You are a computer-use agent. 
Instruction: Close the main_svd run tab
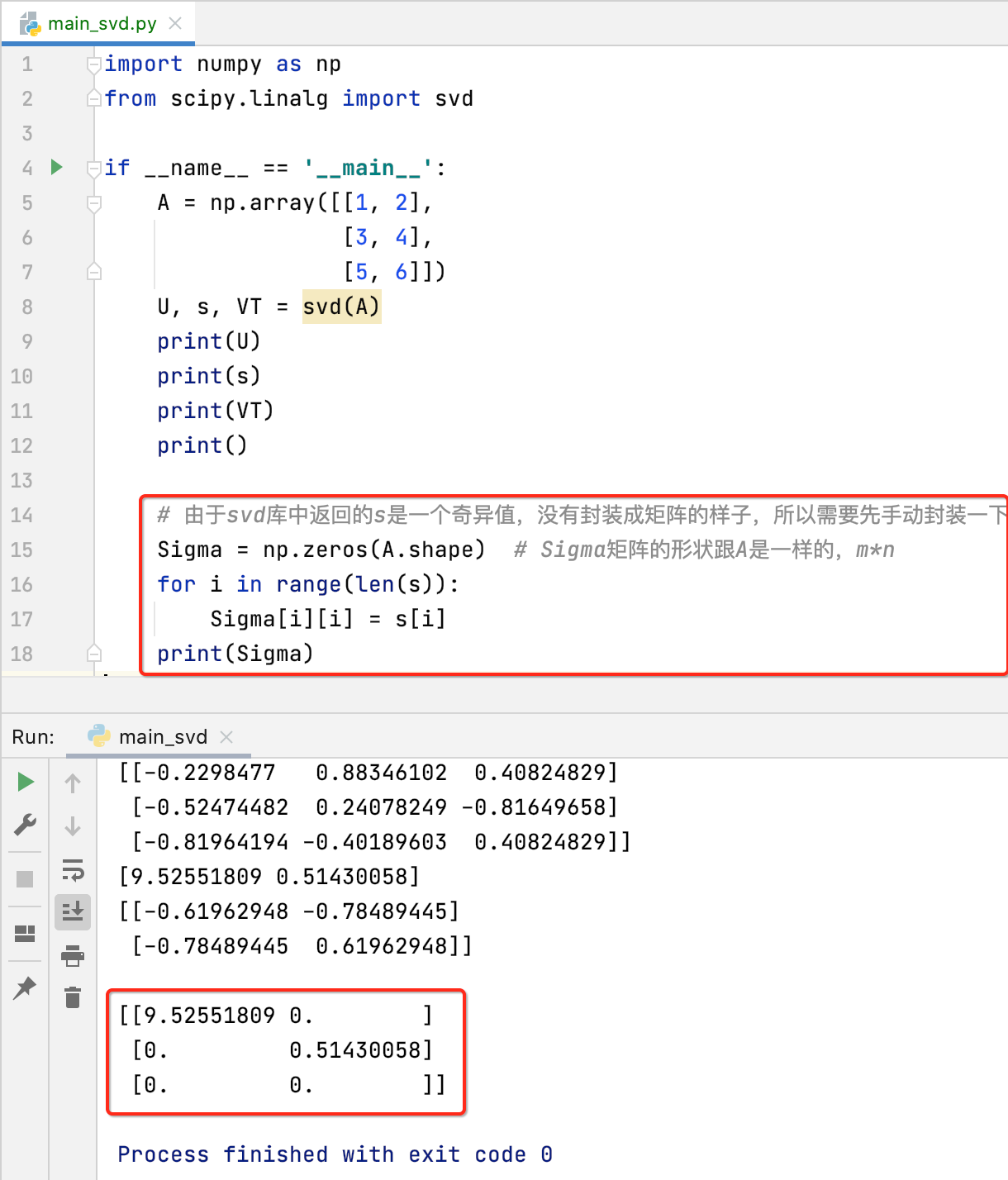(226, 736)
